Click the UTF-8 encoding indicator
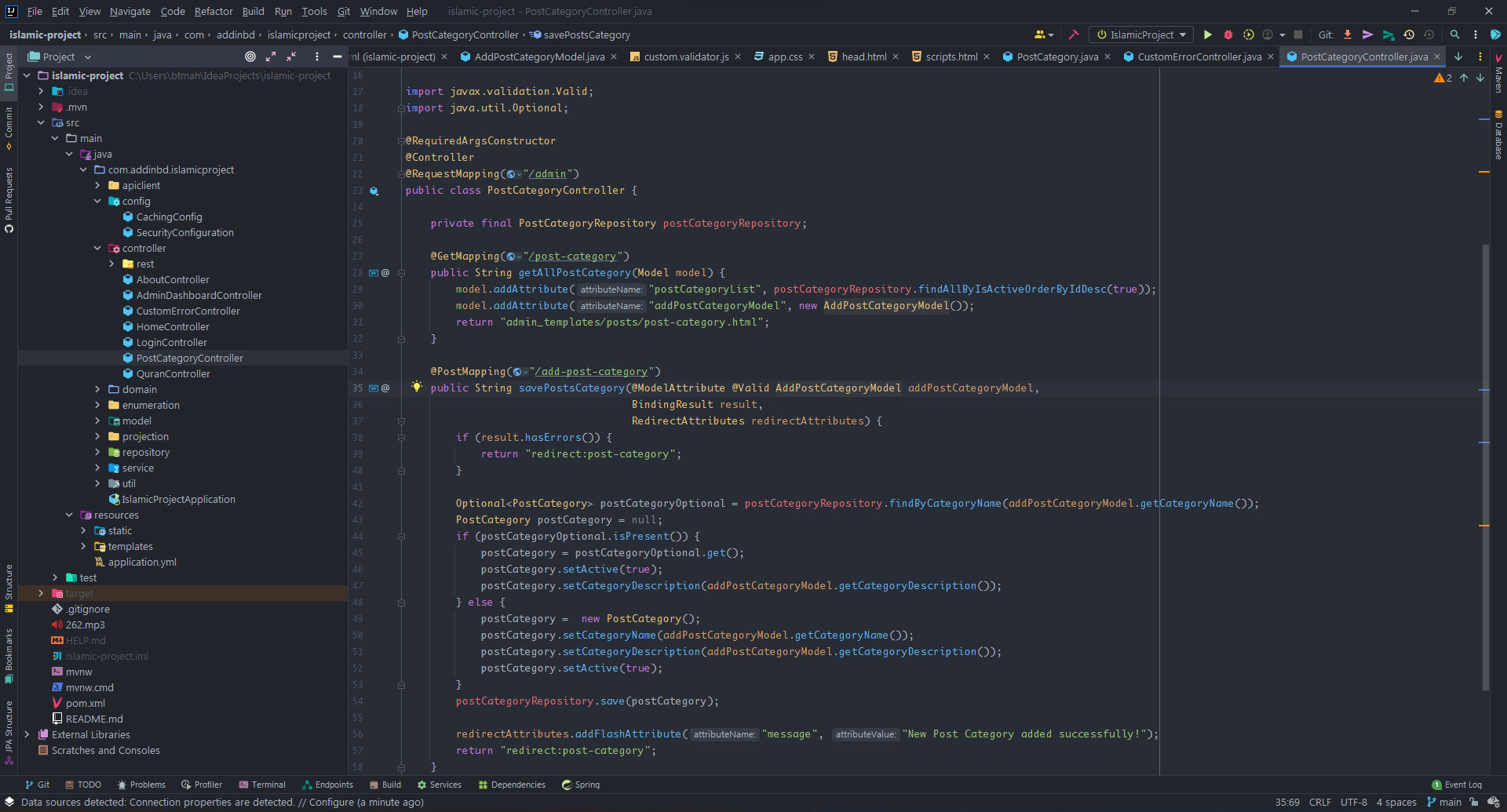1507x812 pixels. click(1353, 802)
